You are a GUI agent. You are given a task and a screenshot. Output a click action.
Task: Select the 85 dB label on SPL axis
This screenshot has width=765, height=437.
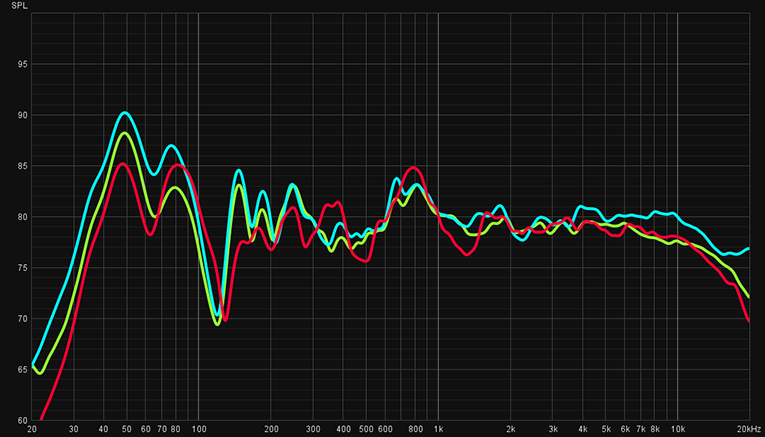pos(22,166)
